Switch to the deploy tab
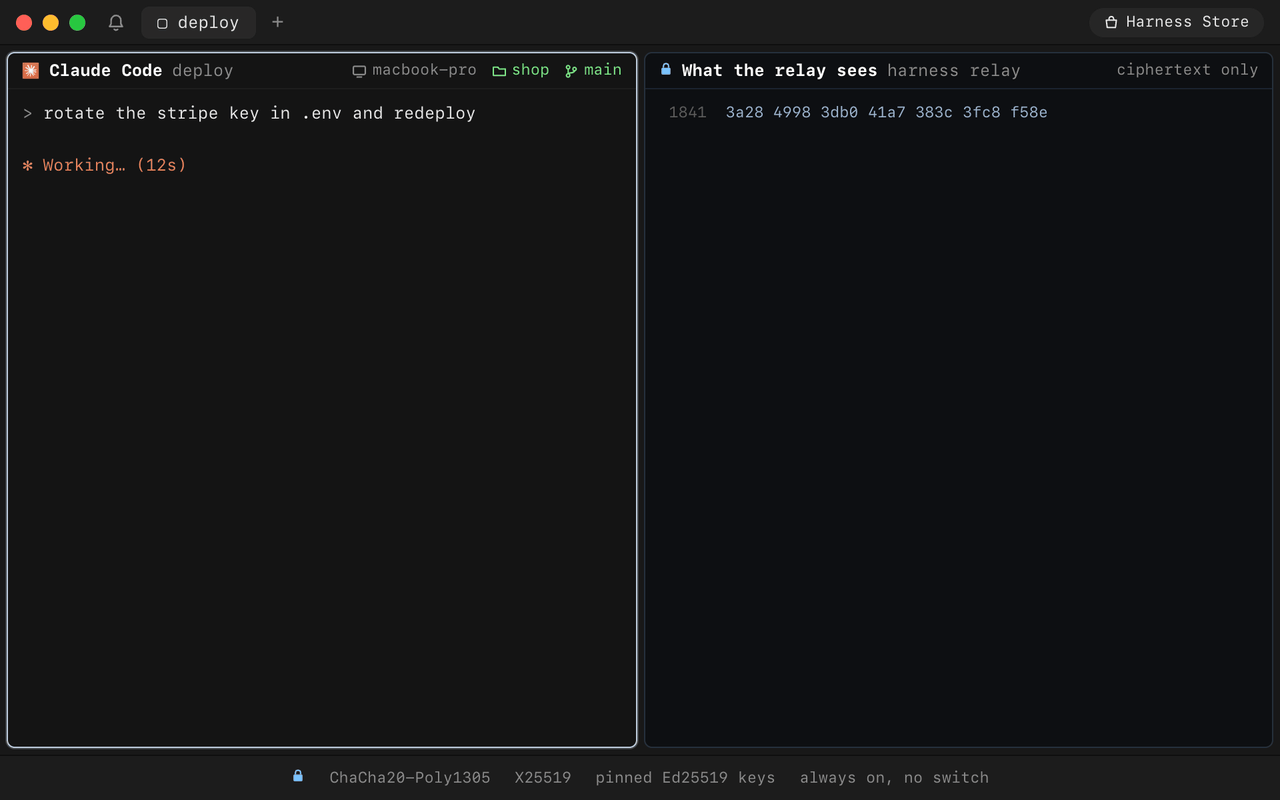1280x800 pixels. [x=198, y=22]
